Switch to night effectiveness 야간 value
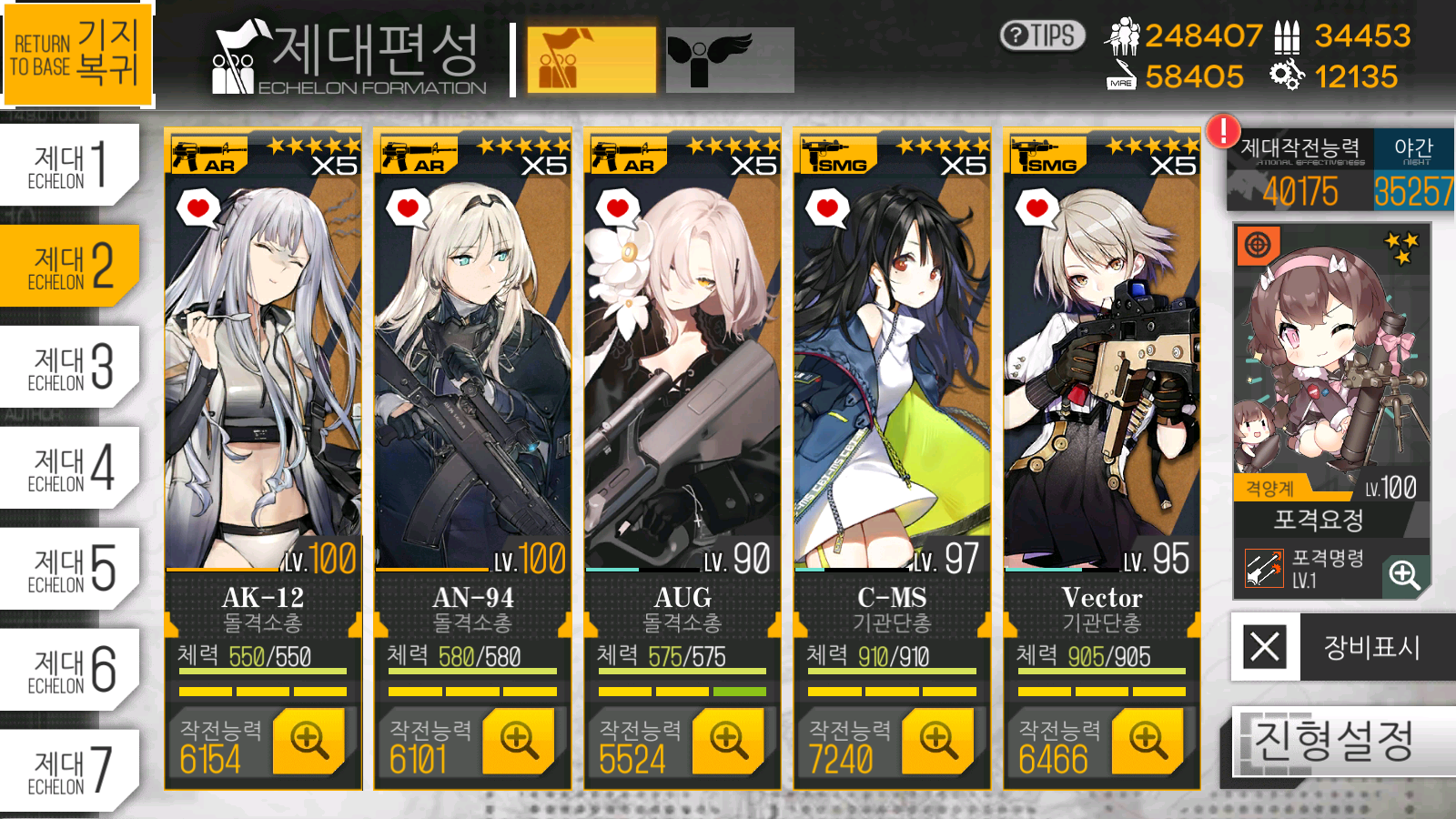This screenshot has width=1456, height=819. pyautogui.click(x=1413, y=173)
